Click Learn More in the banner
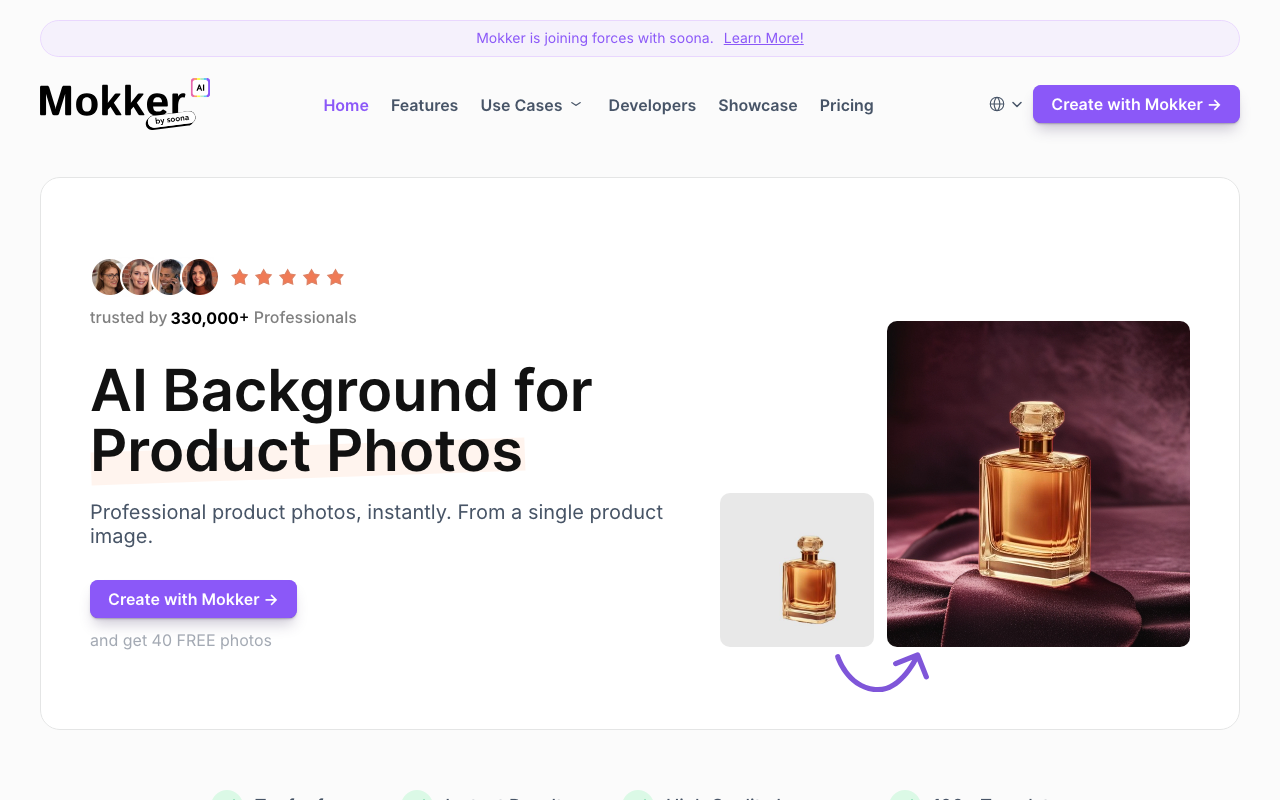The height and width of the screenshot is (800, 1280). 764,38
